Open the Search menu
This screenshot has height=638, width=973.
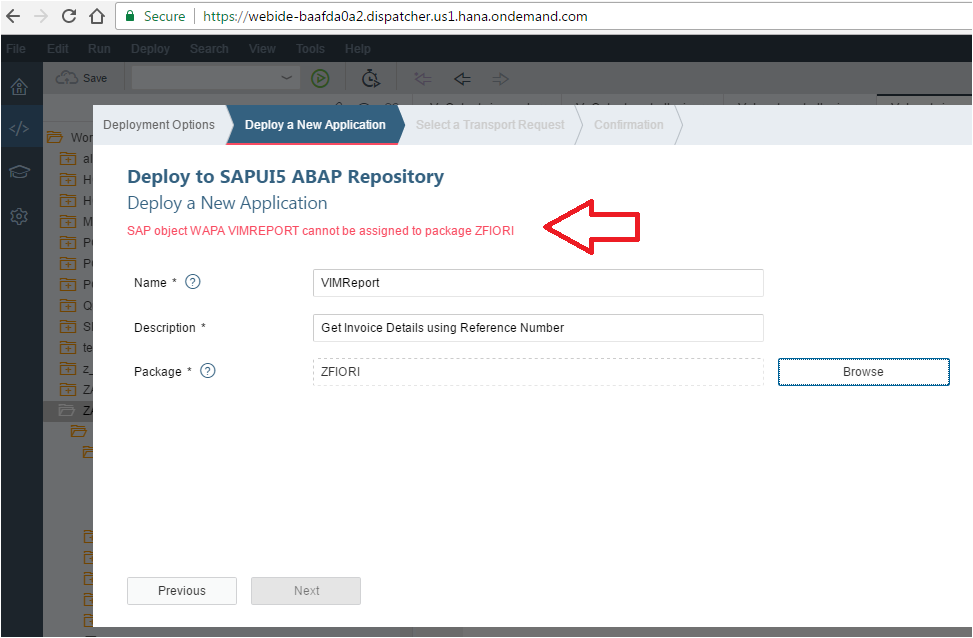point(209,48)
